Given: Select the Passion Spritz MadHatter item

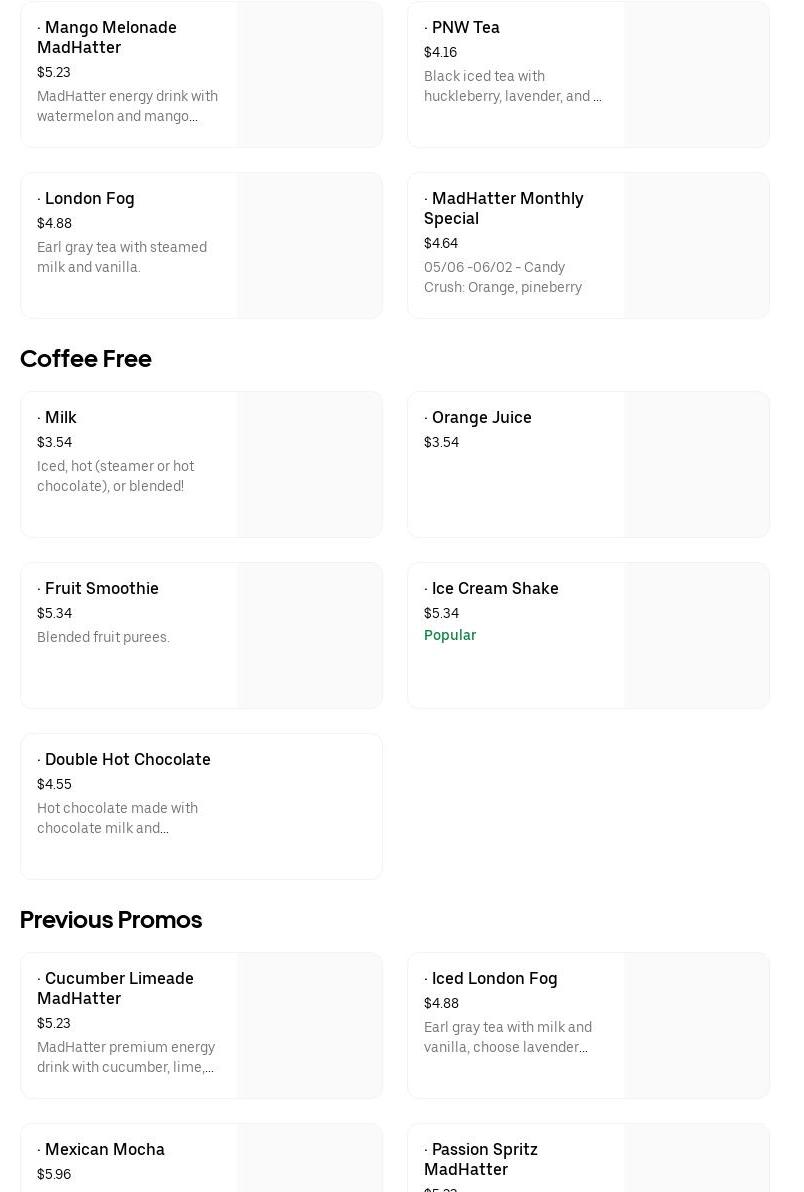Looking at the screenshot, I should pos(481,1159).
